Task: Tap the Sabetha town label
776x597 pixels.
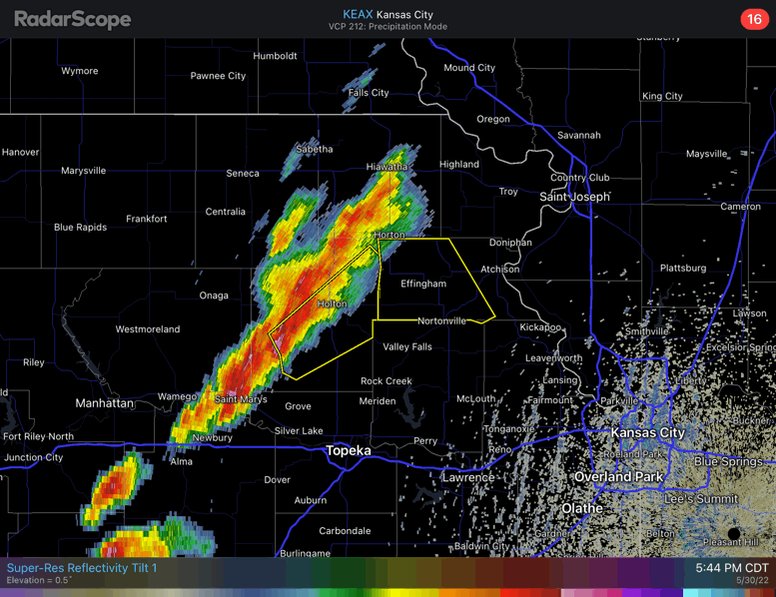Action: 314,149
